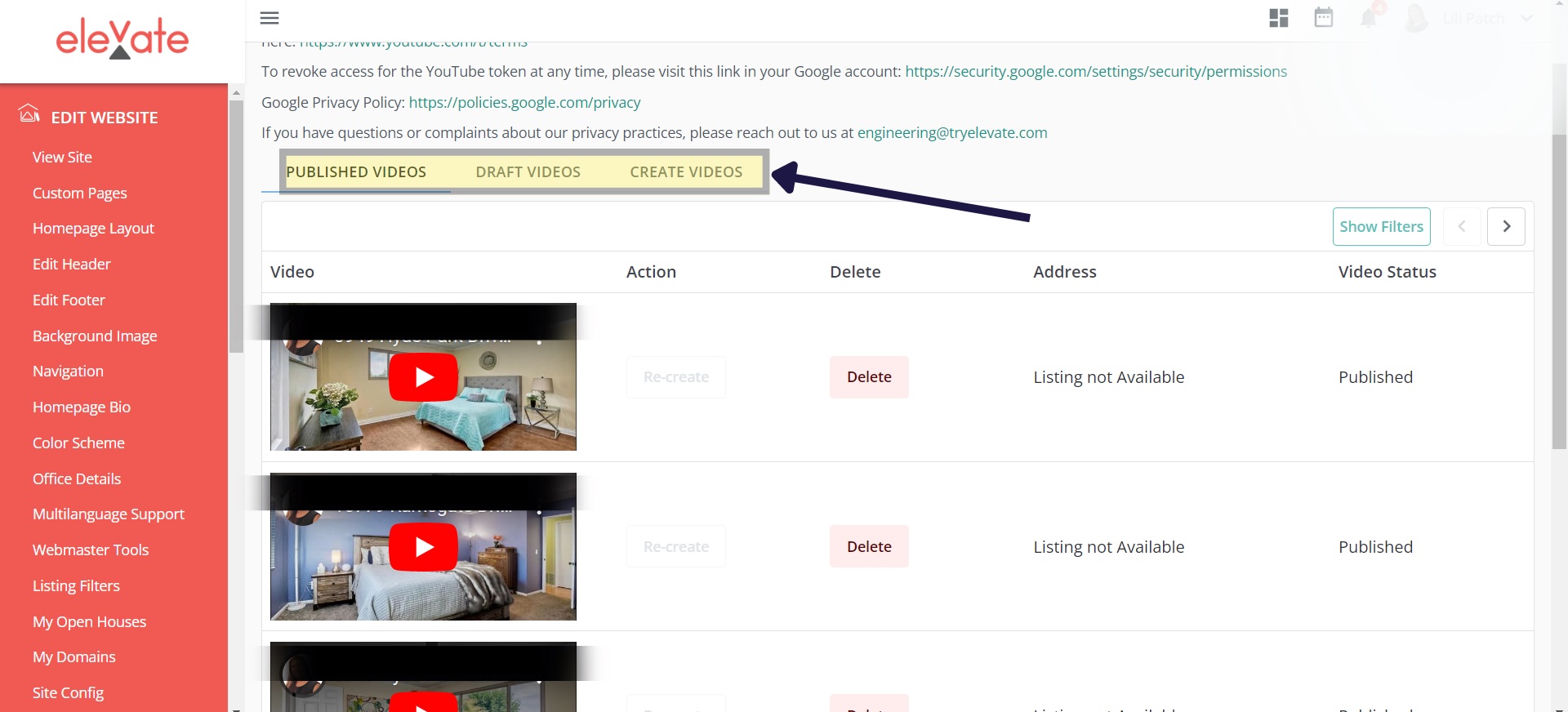Open Office Details page

[77, 479]
